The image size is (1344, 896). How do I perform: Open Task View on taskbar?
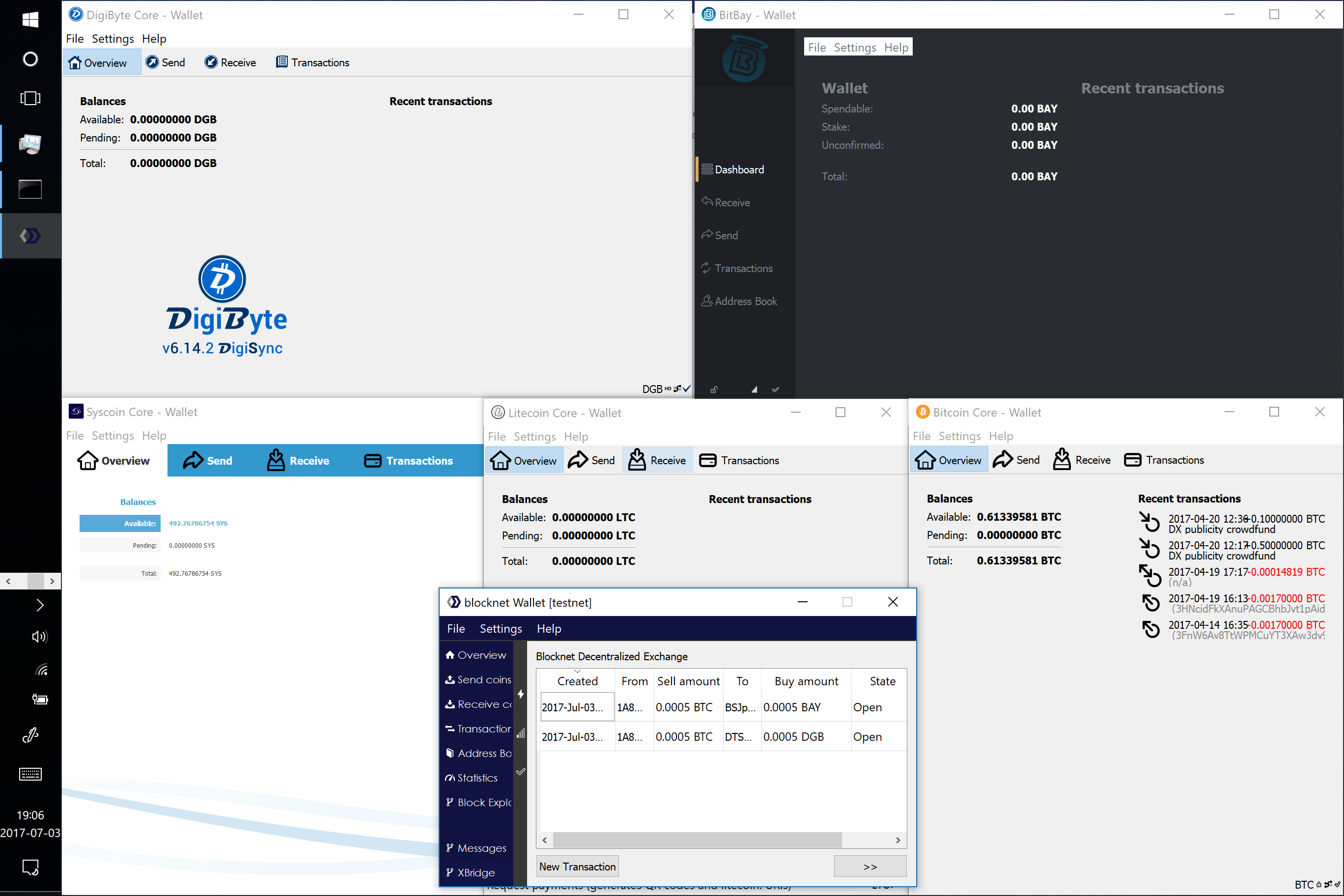click(30, 98)
